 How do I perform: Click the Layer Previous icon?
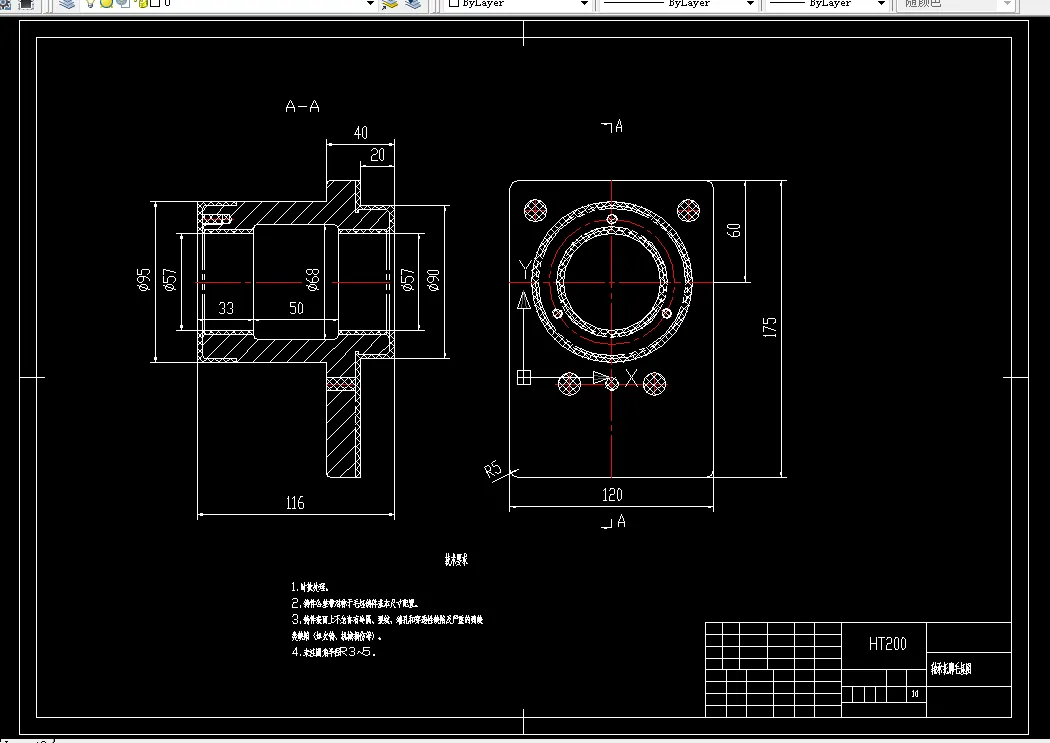click(414, 3)
